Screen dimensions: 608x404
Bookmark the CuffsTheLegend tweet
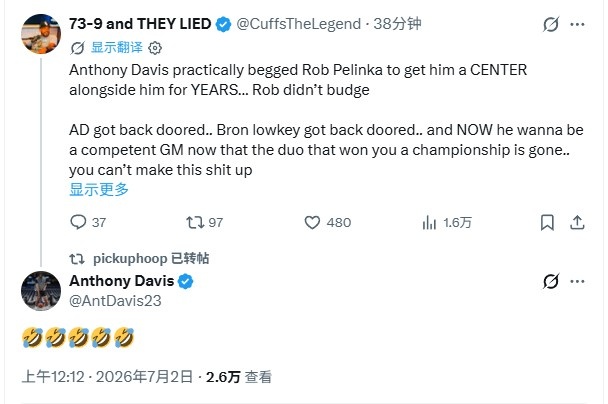(x=547, y=223)
